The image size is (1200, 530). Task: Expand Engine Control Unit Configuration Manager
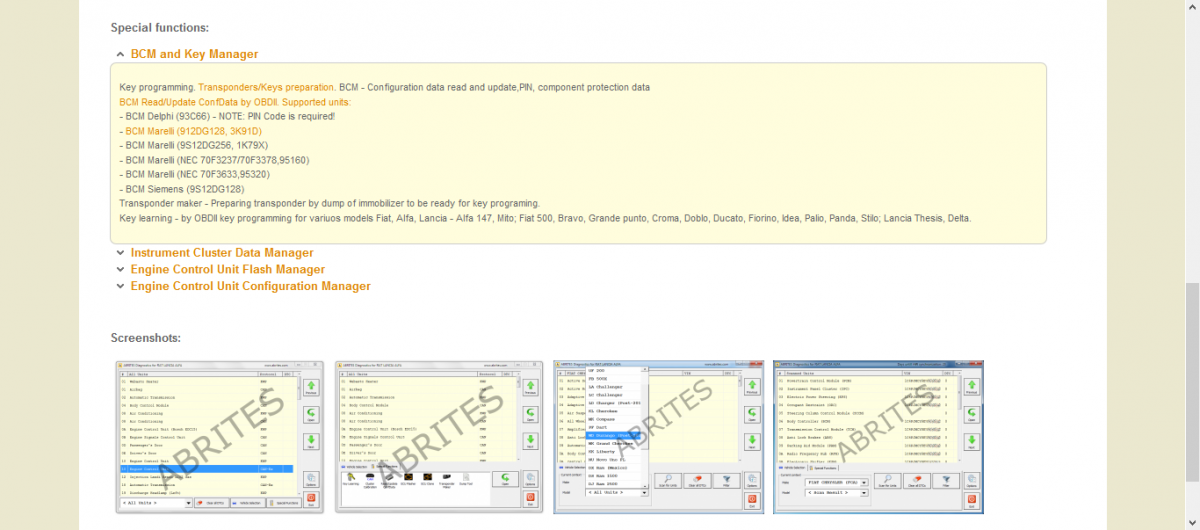pyautogui.click(x=243, y=286)
